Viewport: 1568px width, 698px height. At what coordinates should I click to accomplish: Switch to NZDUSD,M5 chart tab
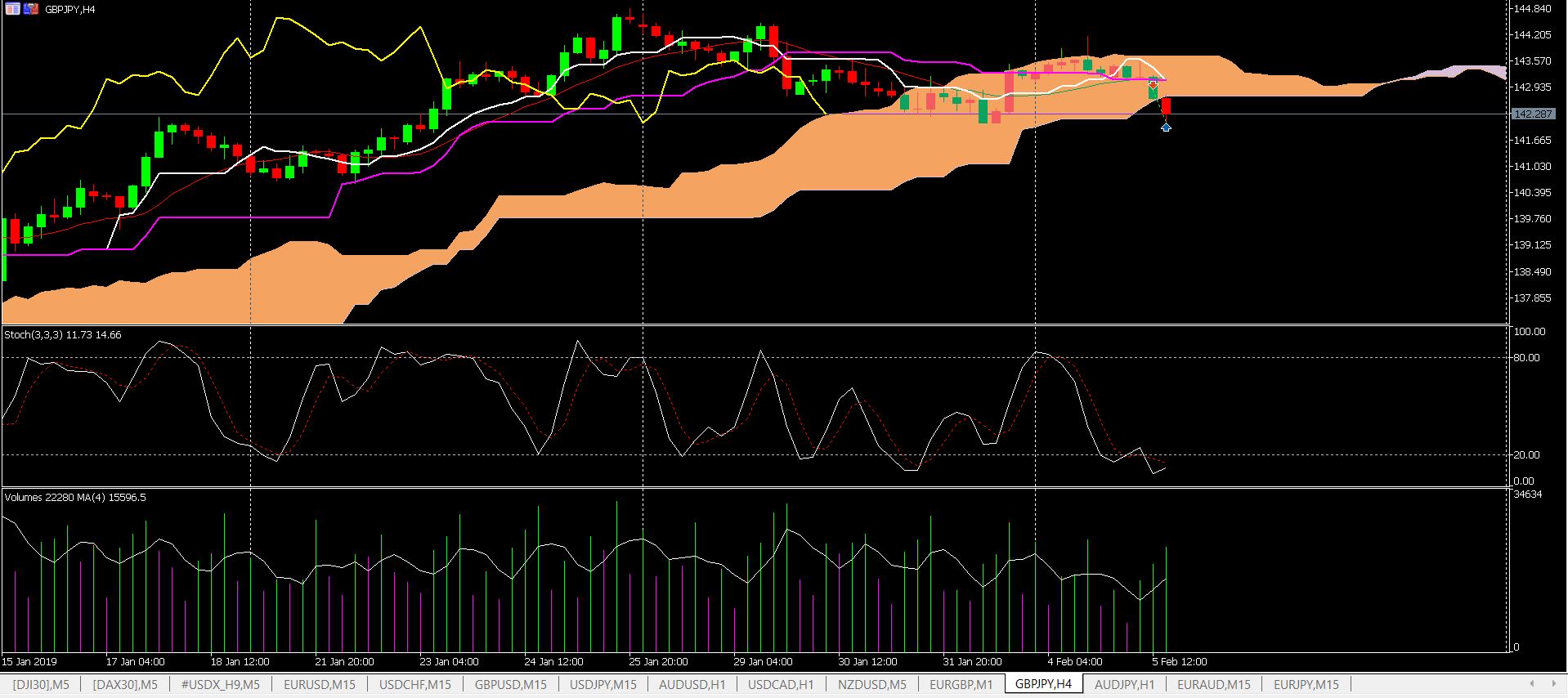872,684
